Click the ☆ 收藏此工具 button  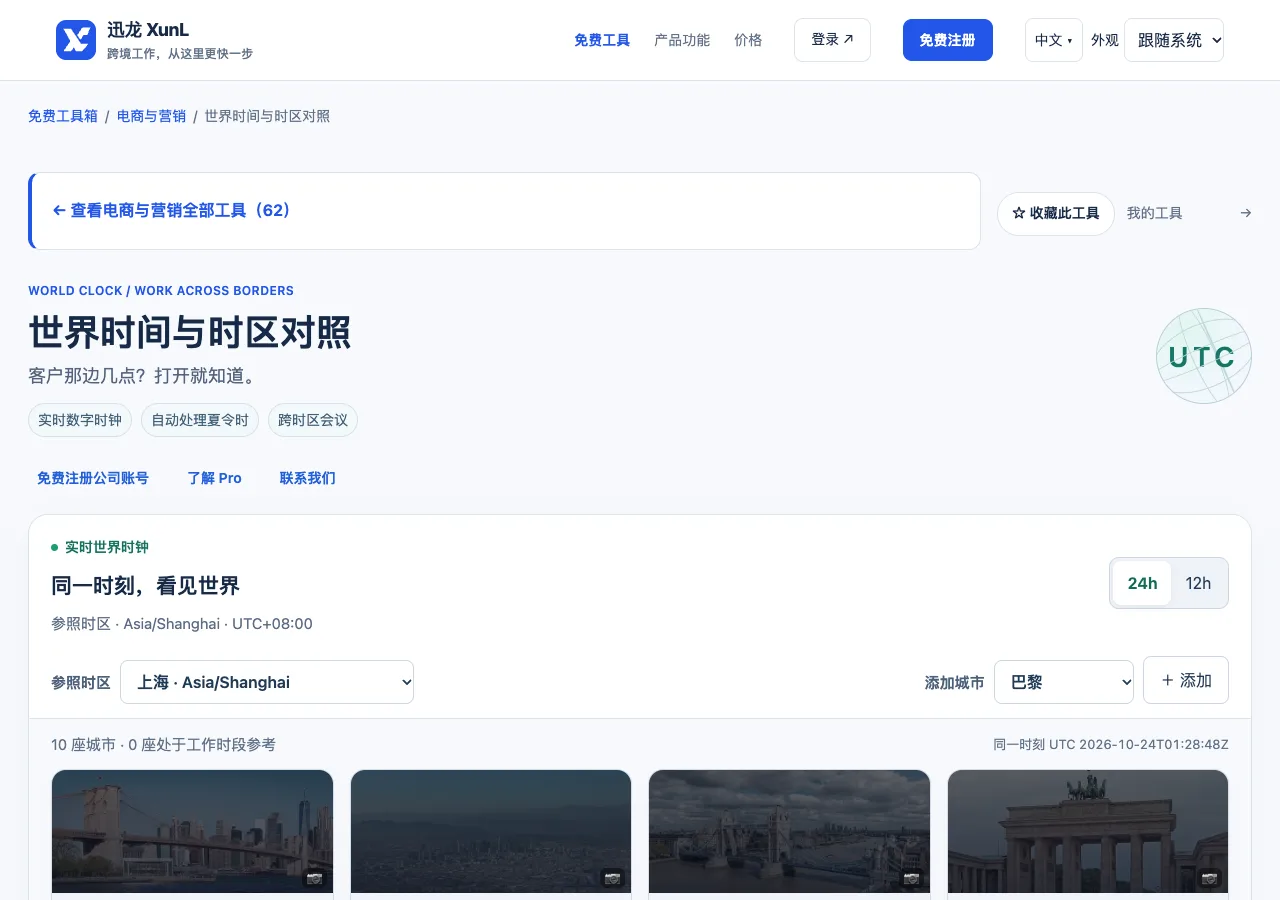(1056, 214)
